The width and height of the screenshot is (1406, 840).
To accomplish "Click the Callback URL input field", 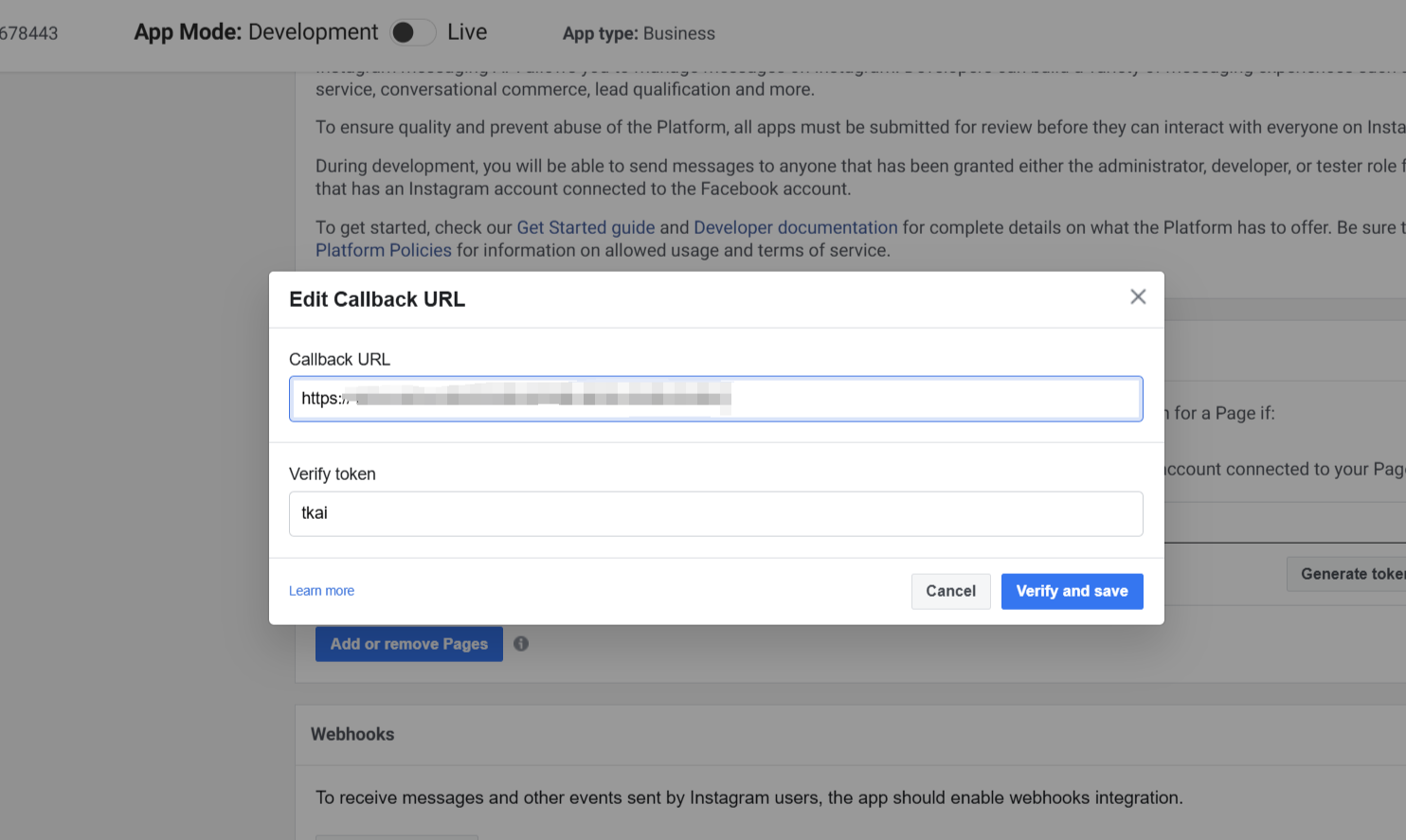I will click(x=715, y=399).
